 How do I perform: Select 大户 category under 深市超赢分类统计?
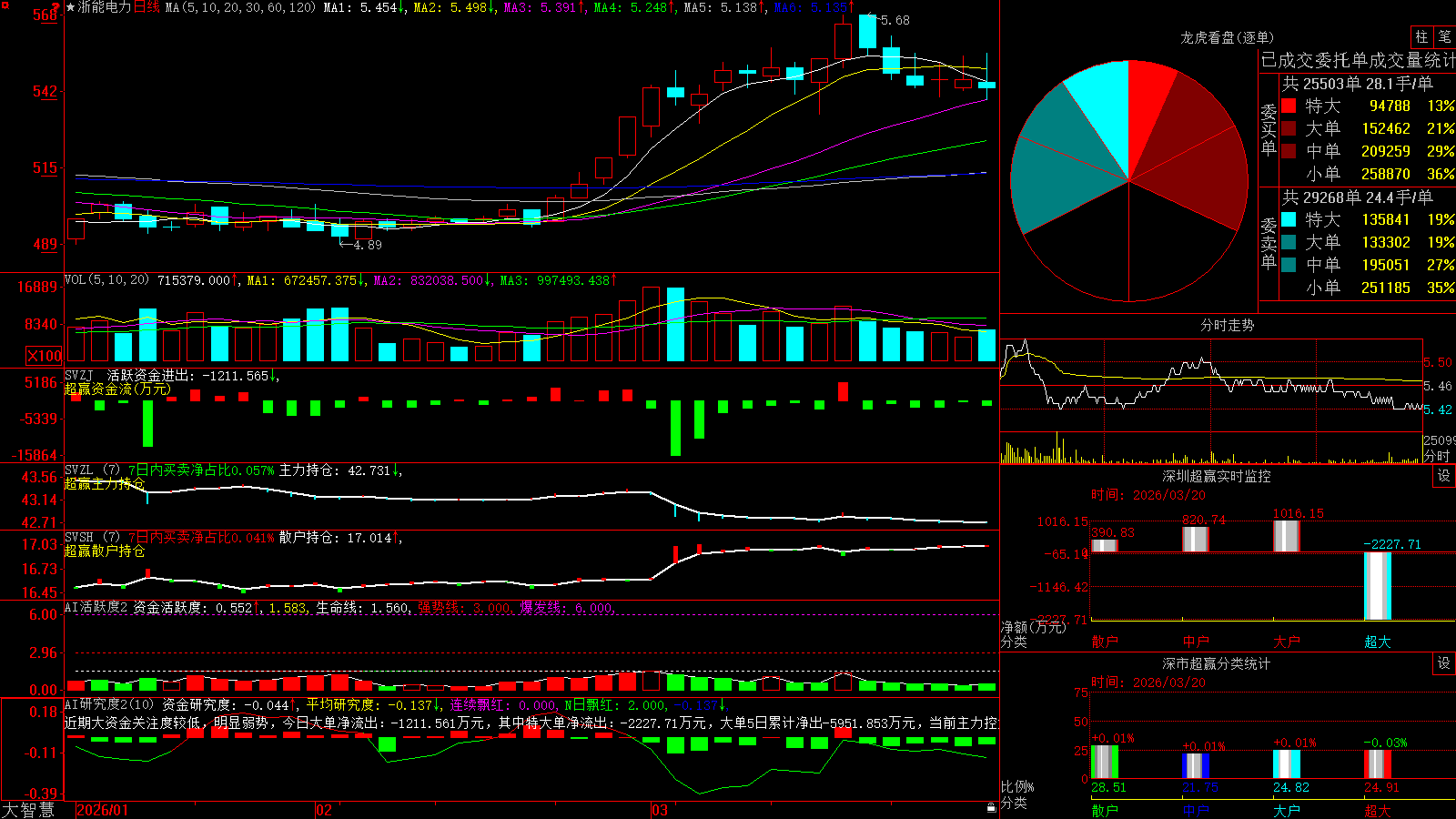1287,811
